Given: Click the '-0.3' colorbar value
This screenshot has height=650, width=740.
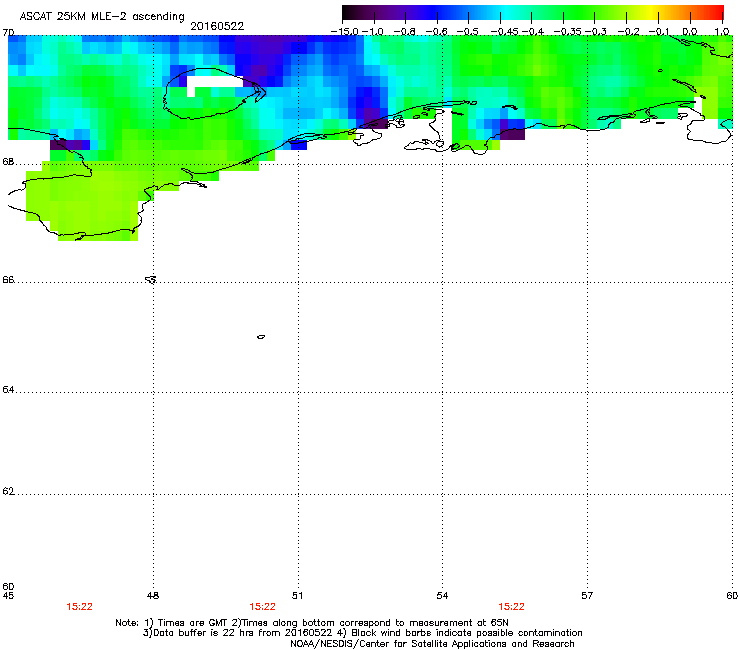Looking at the screenshot, I should click(x=596, y=32).
